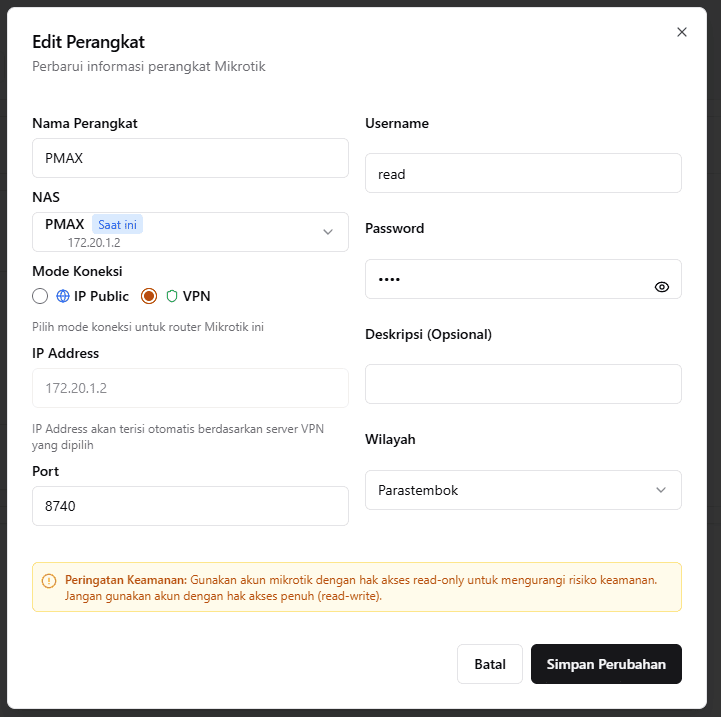Open the Wilayah dropdown showing Parastembok
This screenshot has width=721, height=717.
pos(523,490)
